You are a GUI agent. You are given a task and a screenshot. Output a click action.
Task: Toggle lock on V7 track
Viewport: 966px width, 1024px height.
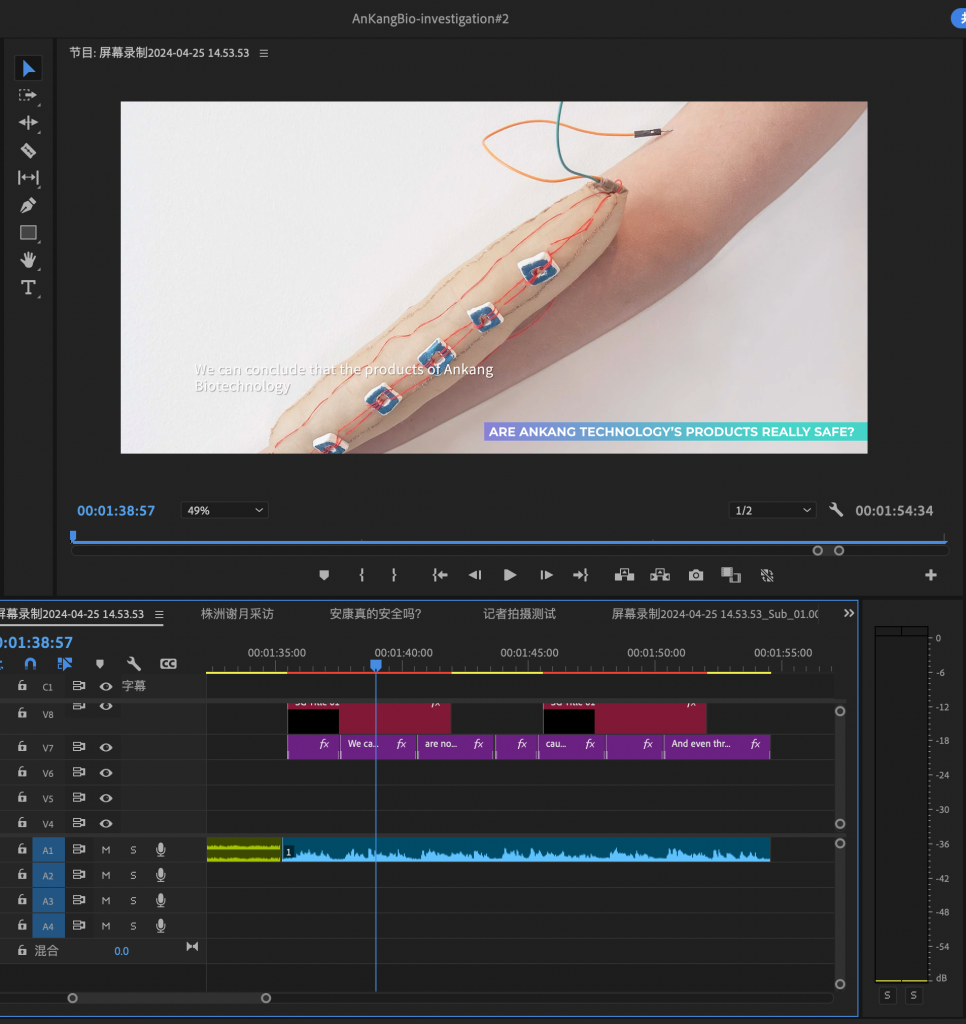[x=22, y=746]
